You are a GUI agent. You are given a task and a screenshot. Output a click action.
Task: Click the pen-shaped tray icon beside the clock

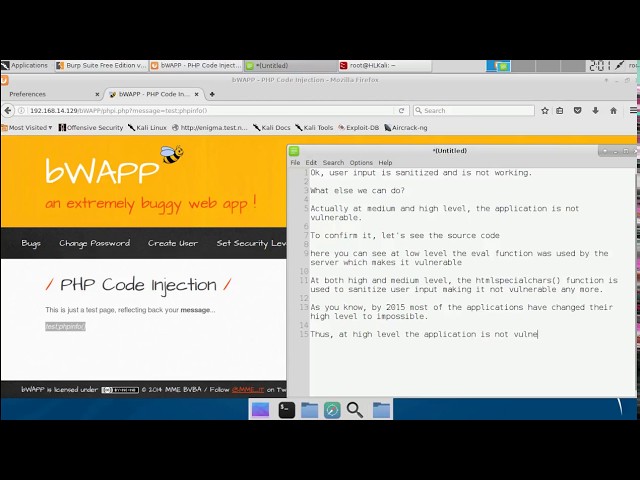coord(620,65)
